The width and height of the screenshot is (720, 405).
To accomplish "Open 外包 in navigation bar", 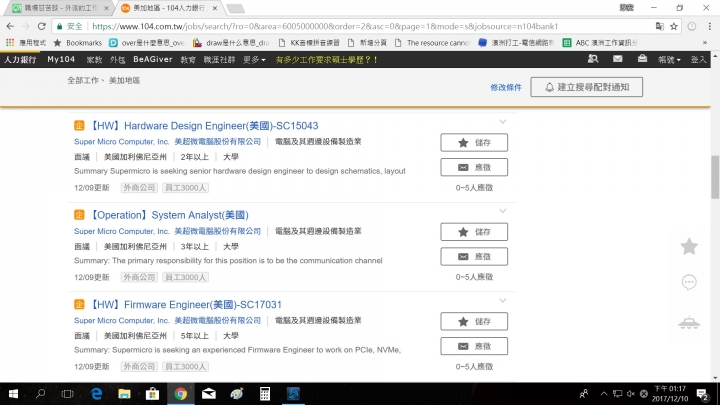I will pyautogui.click(x=117, y=59).
